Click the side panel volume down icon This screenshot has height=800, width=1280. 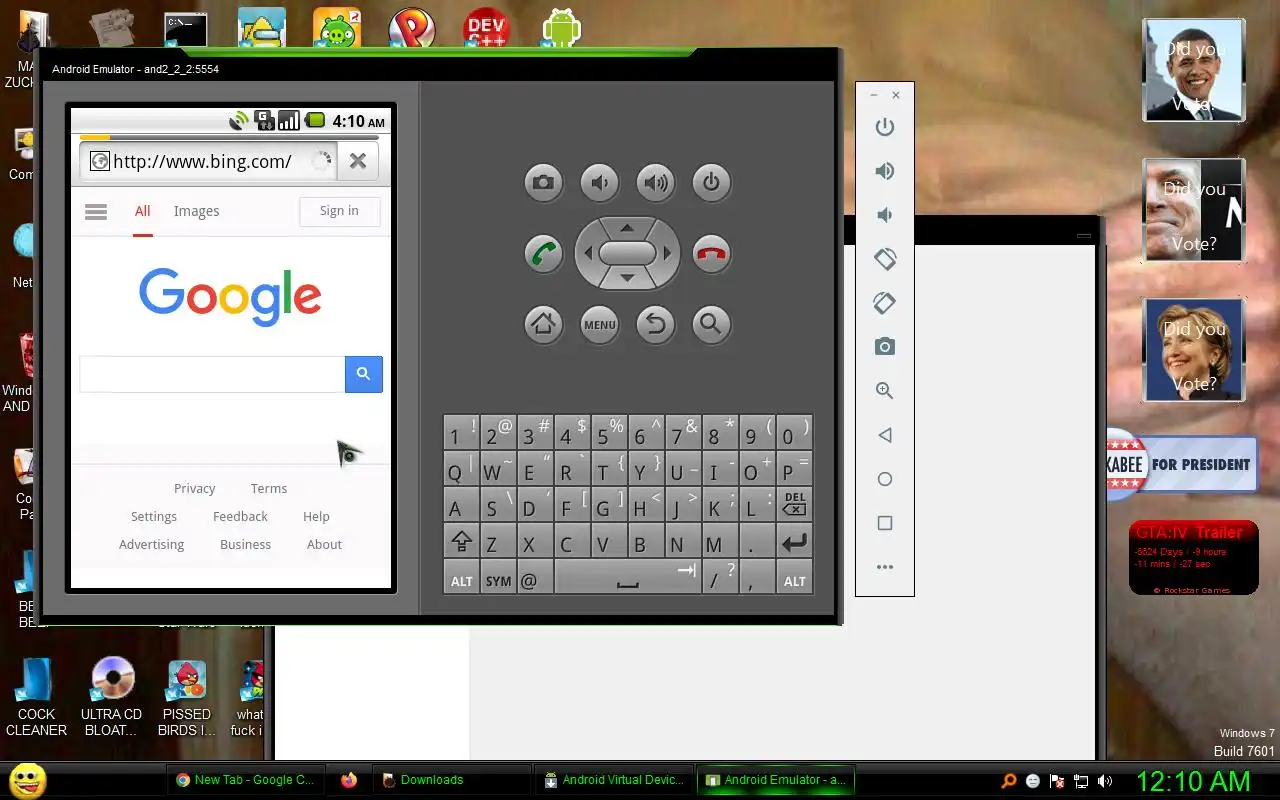pyautogui.click(x=884, y=215)
